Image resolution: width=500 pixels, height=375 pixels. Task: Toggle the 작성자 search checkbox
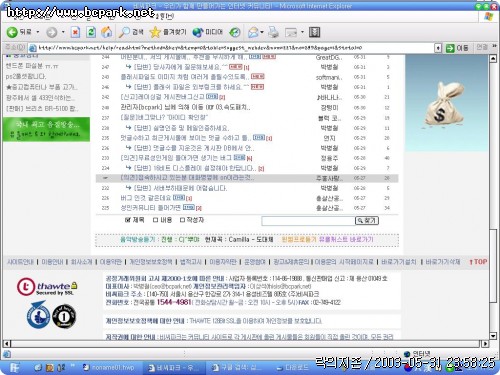[x=182, y=220]
